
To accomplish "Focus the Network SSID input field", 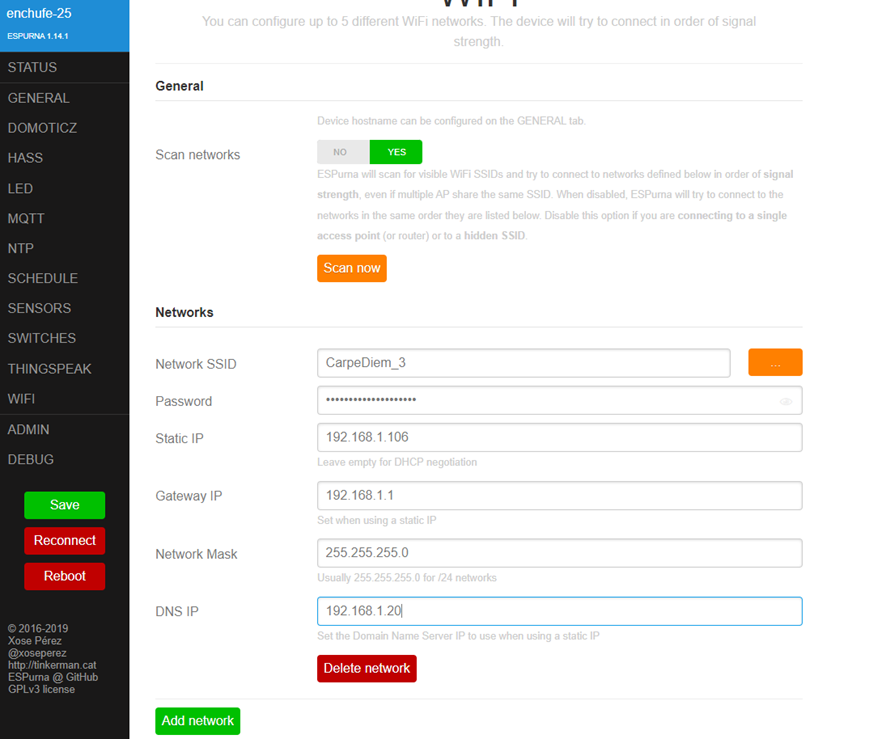I will click(523, 363).
